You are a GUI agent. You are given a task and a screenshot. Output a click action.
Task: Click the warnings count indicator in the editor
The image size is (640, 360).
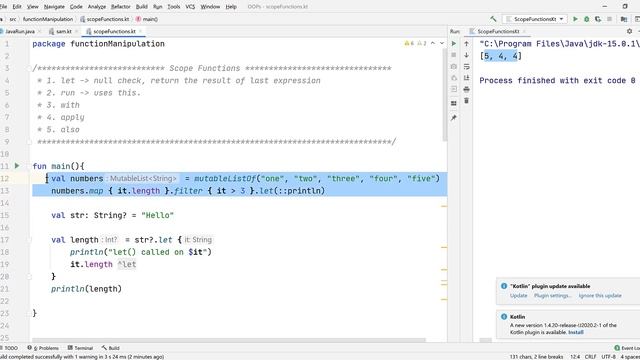[415, 43]
